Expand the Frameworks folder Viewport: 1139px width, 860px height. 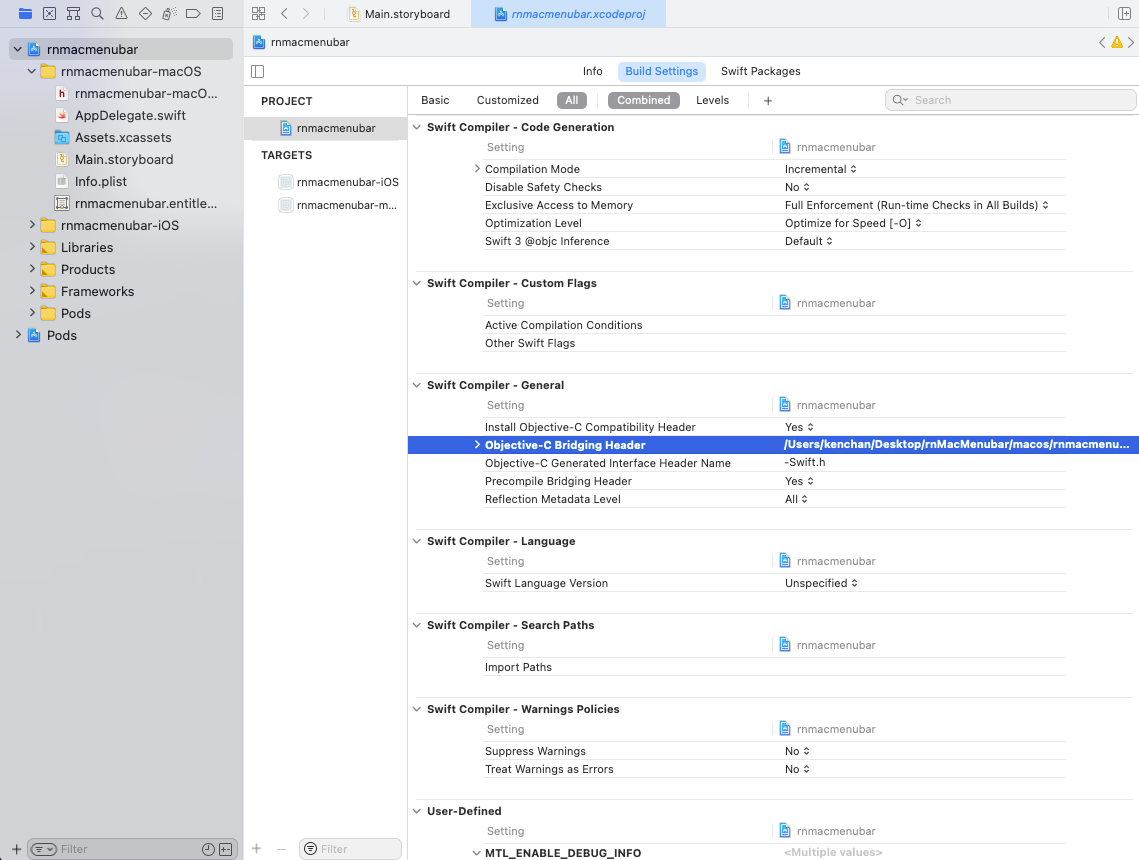click(x=31, y=291)
